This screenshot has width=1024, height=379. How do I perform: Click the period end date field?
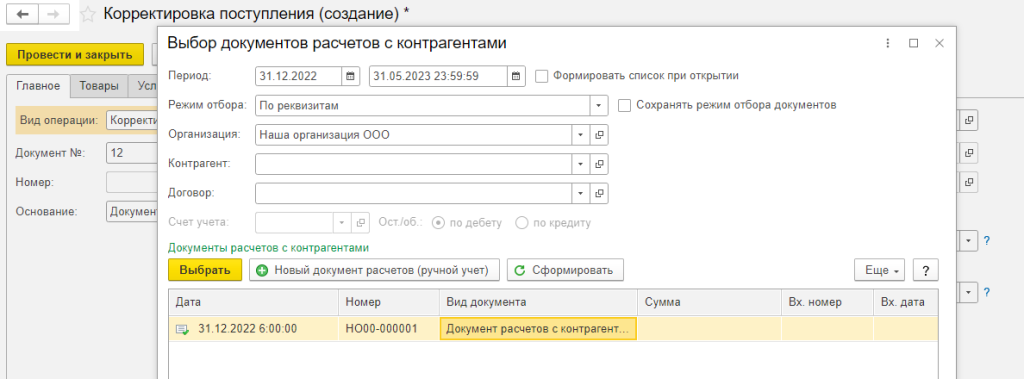(x=438, y=76)
